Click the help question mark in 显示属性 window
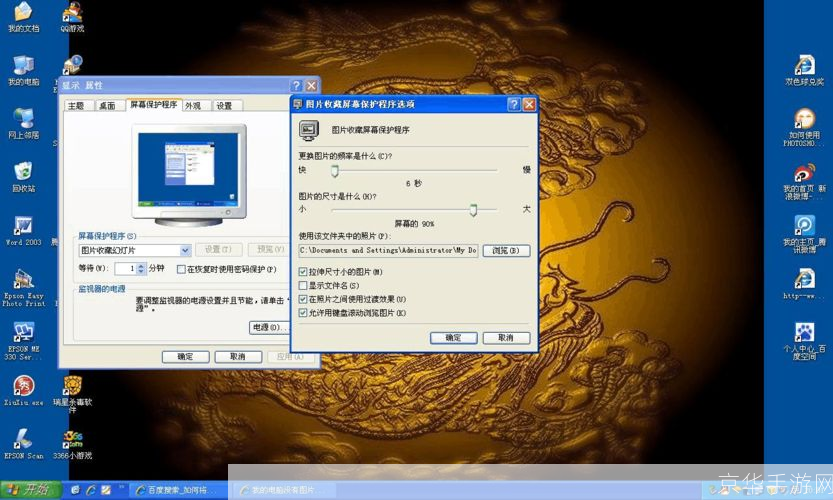Image resolution: width=833 pixels, height=500 pixels. [x=296, y=85]
